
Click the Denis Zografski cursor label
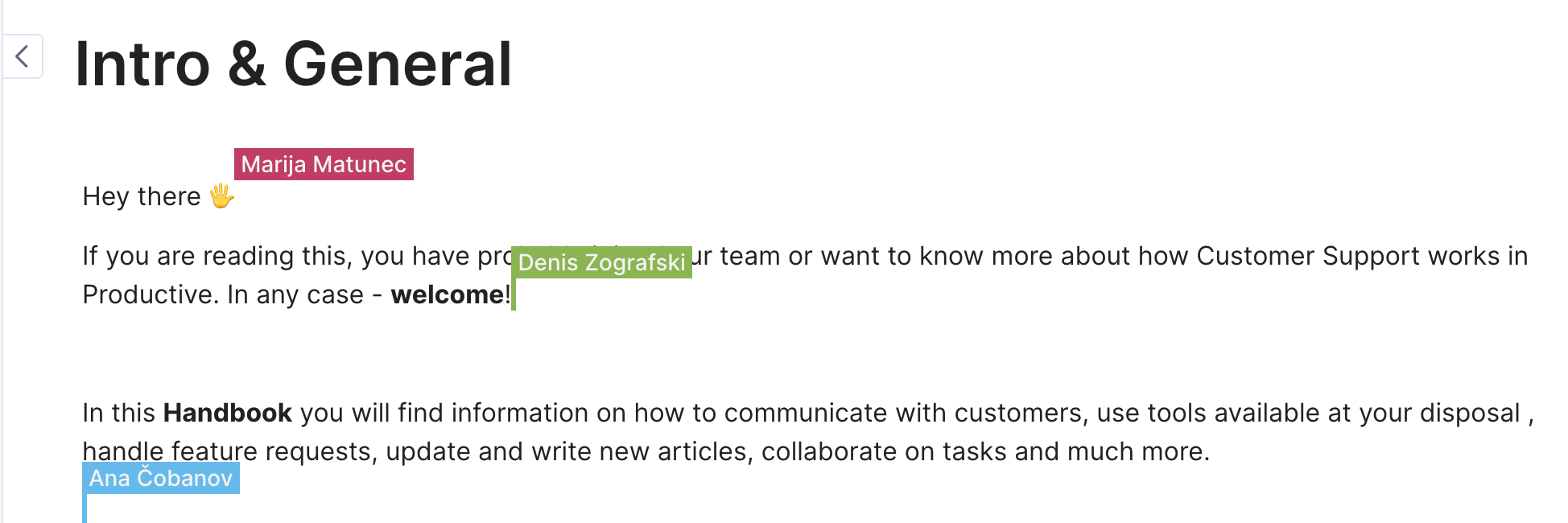pyautogui.click(x=601, y=262)
